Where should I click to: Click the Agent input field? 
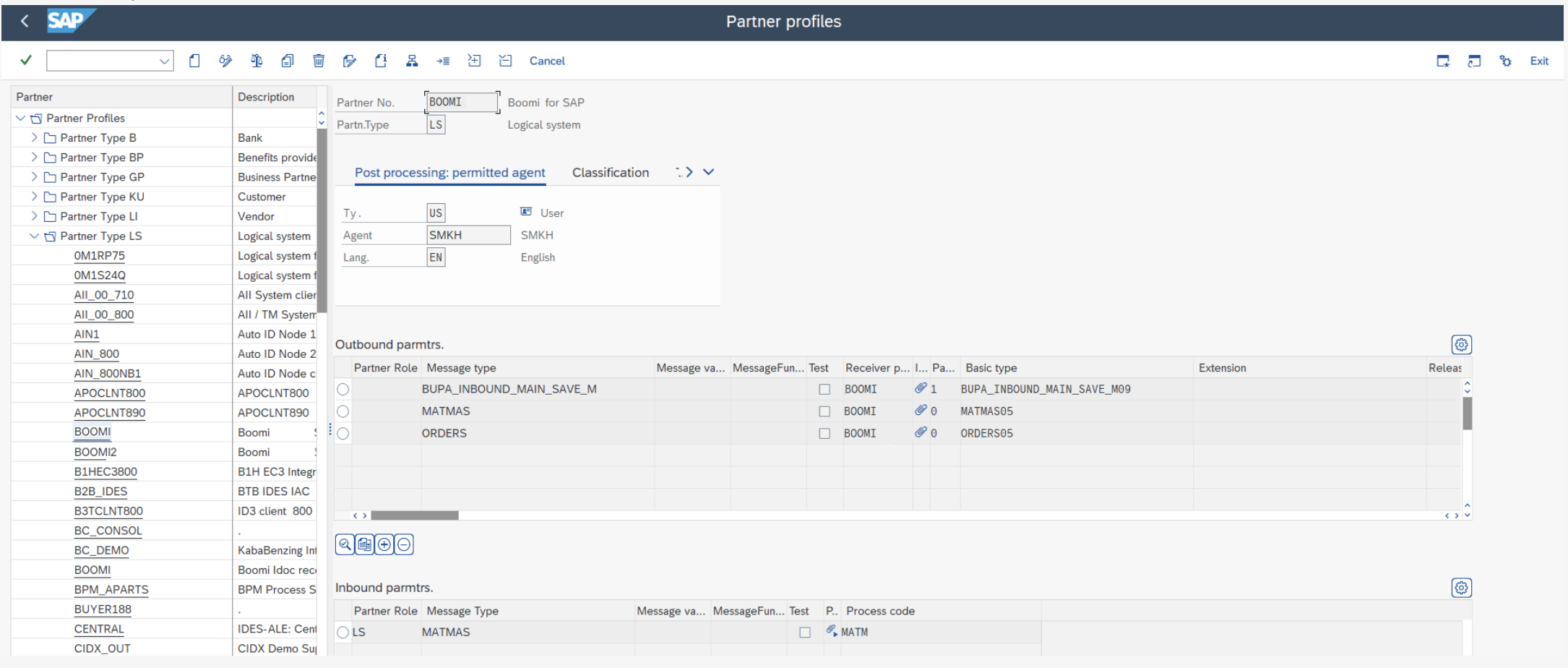468,235
